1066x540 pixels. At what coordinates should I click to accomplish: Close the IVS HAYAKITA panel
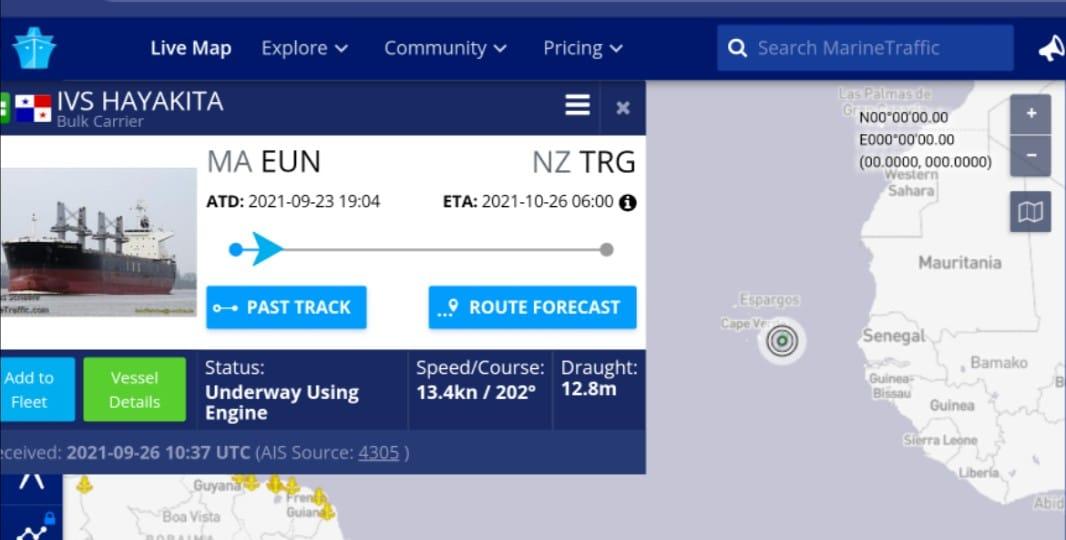[x=623, y=107]
